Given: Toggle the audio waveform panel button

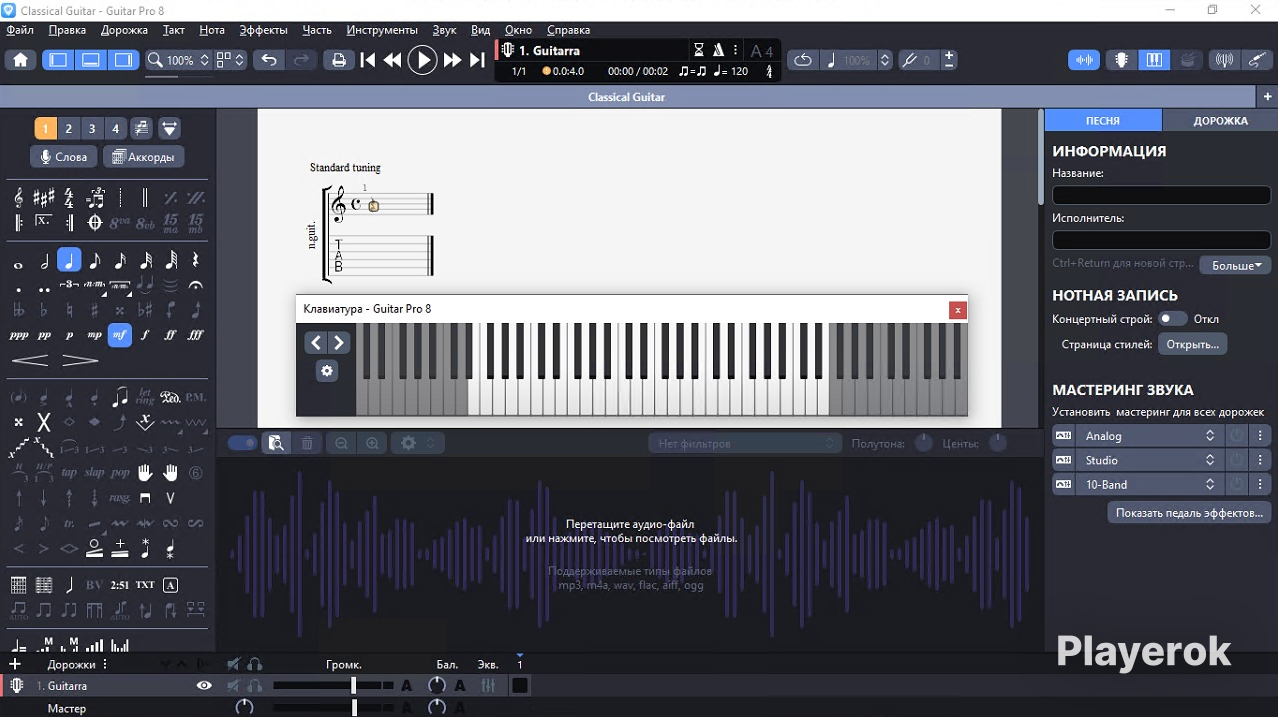Looking at the screenshot, I should (1084, 60).
